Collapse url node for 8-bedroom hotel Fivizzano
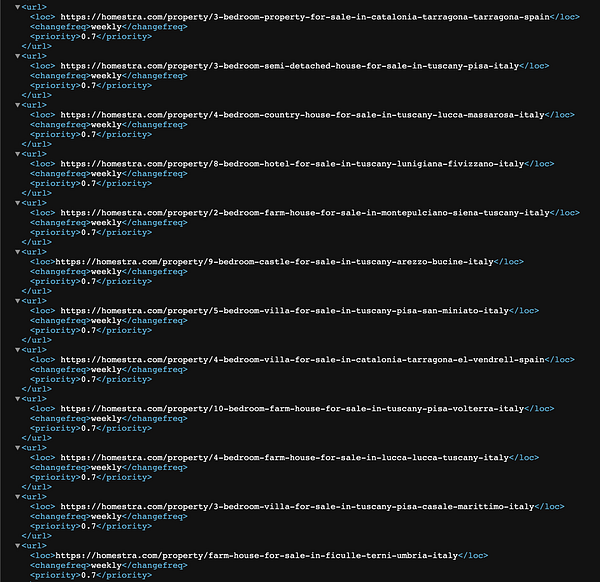 (18, 154)
